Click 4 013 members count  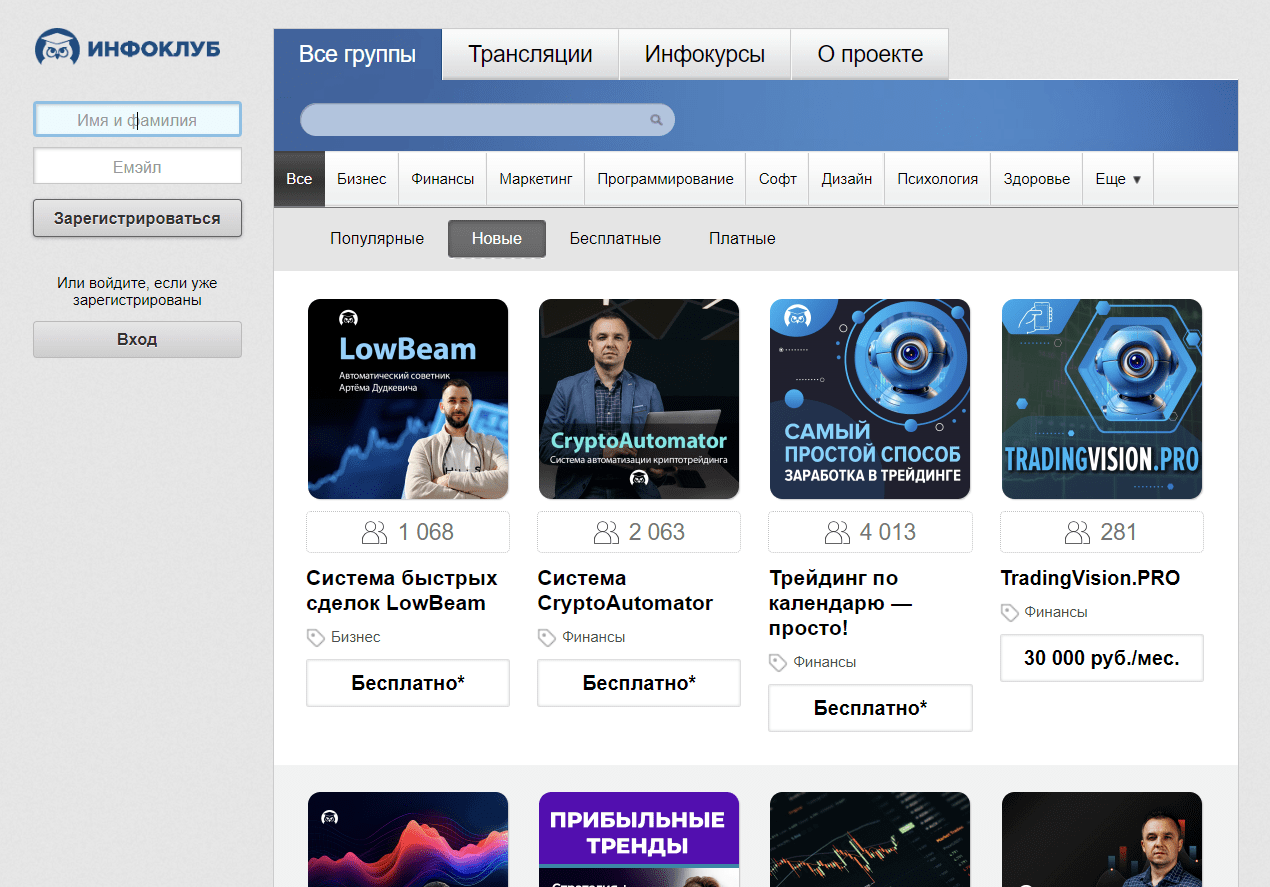pos(888,532)
